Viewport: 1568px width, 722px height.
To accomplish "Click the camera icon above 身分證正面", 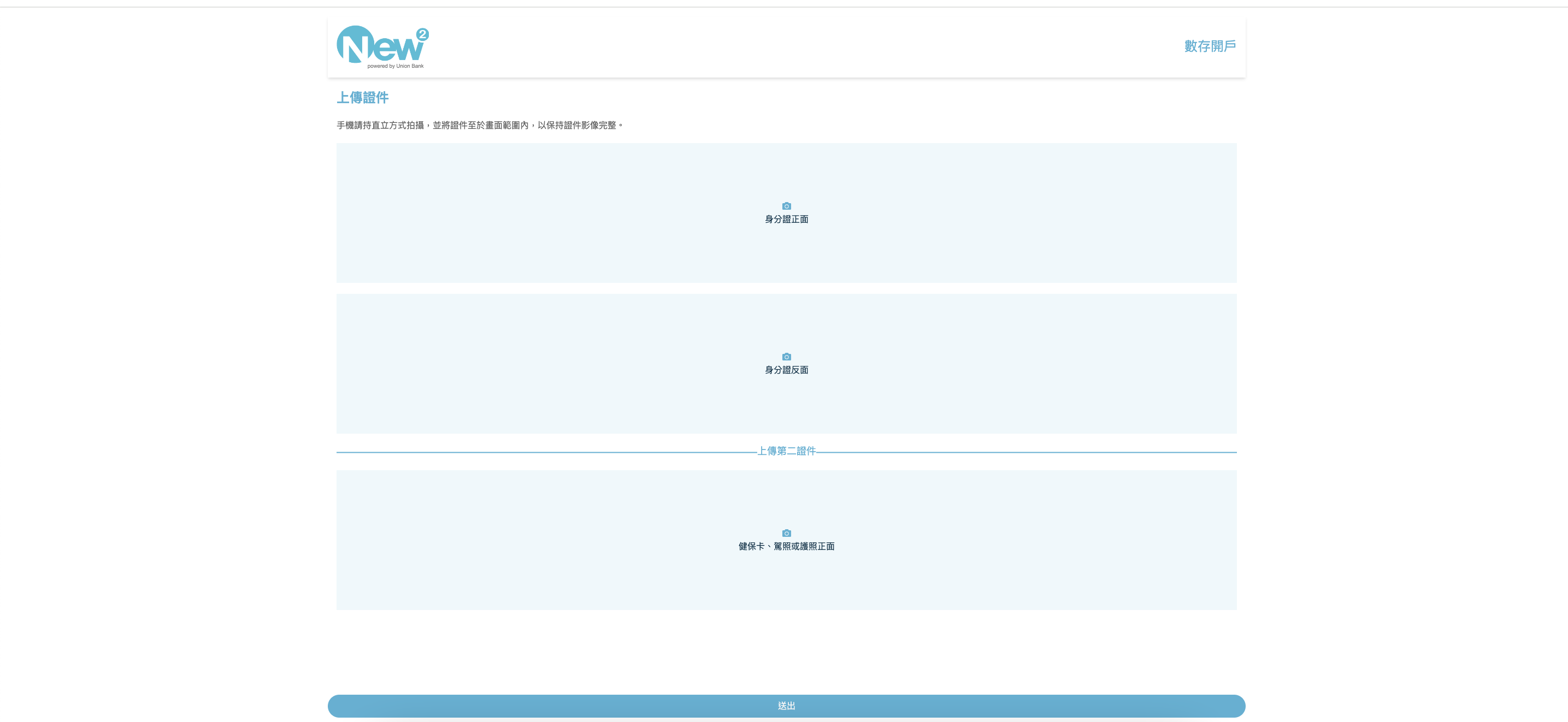I will (x=786, y=206).
